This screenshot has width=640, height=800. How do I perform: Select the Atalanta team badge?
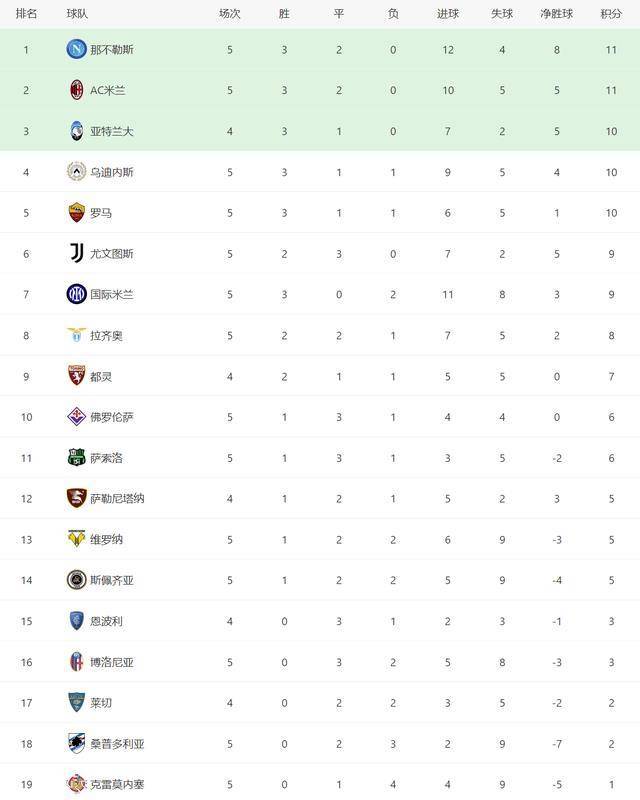coord(77,131)
